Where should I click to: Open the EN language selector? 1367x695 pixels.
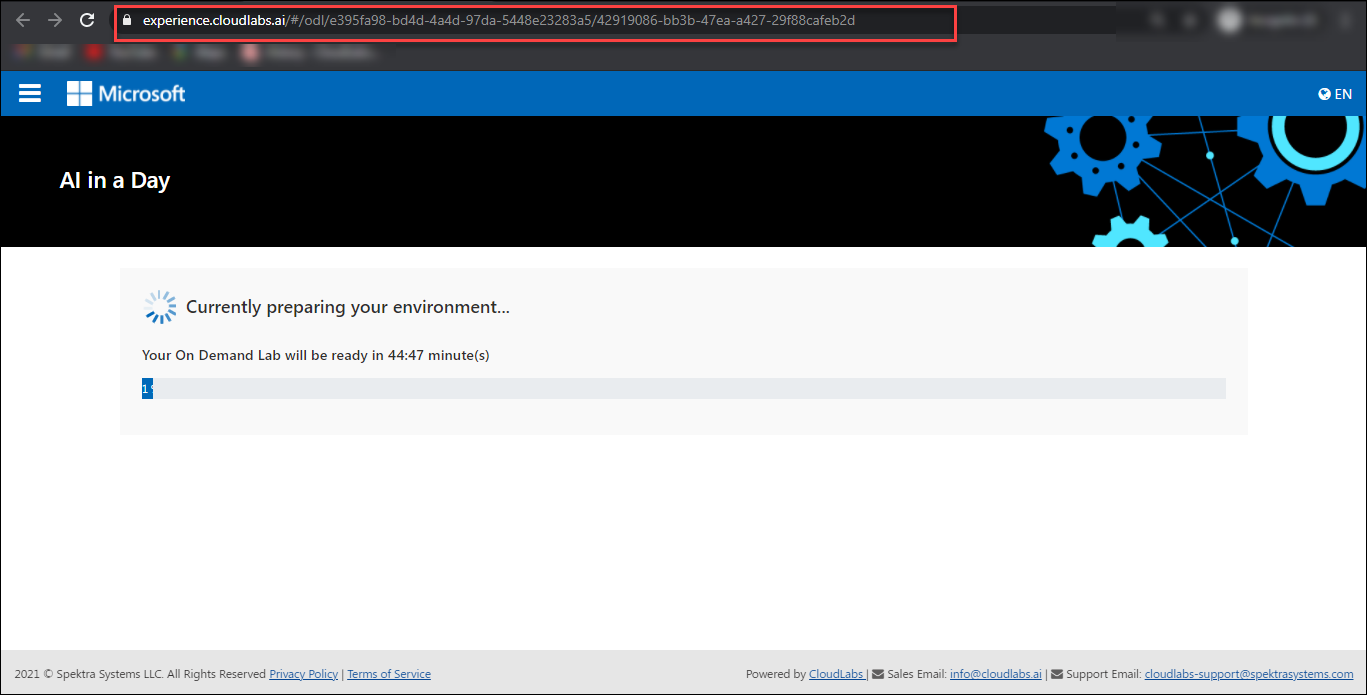point(1335,94)
